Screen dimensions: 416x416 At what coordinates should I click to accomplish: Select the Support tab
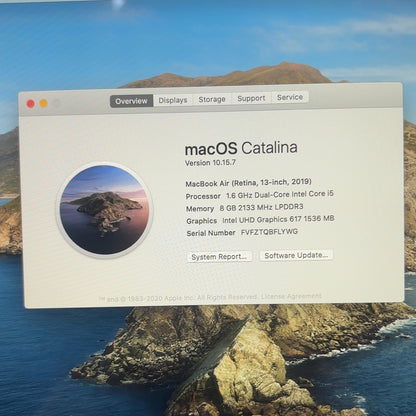[x=251, y=98]
